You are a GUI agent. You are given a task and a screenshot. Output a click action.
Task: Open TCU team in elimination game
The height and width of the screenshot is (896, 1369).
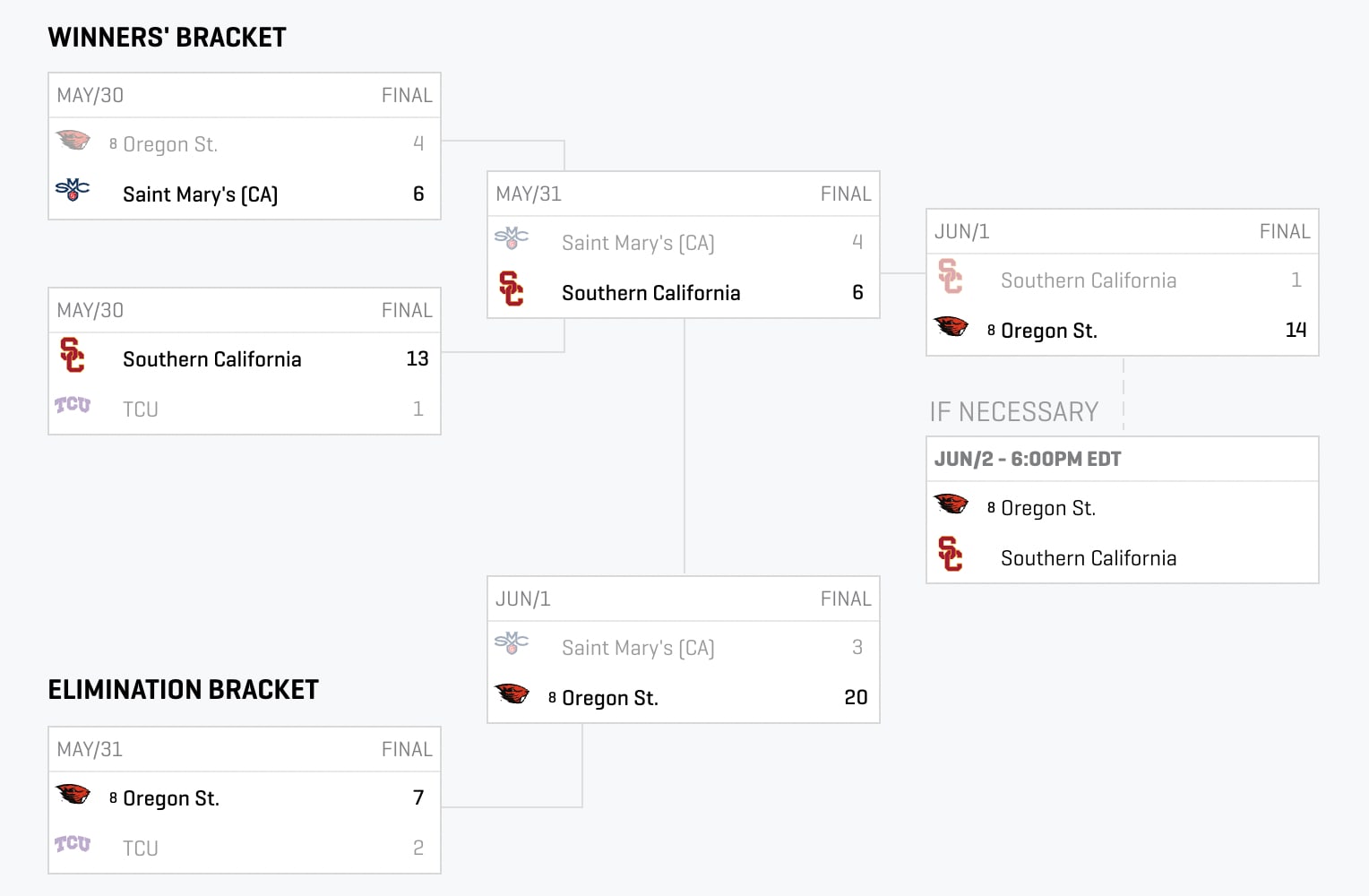(x=141, y=849)
